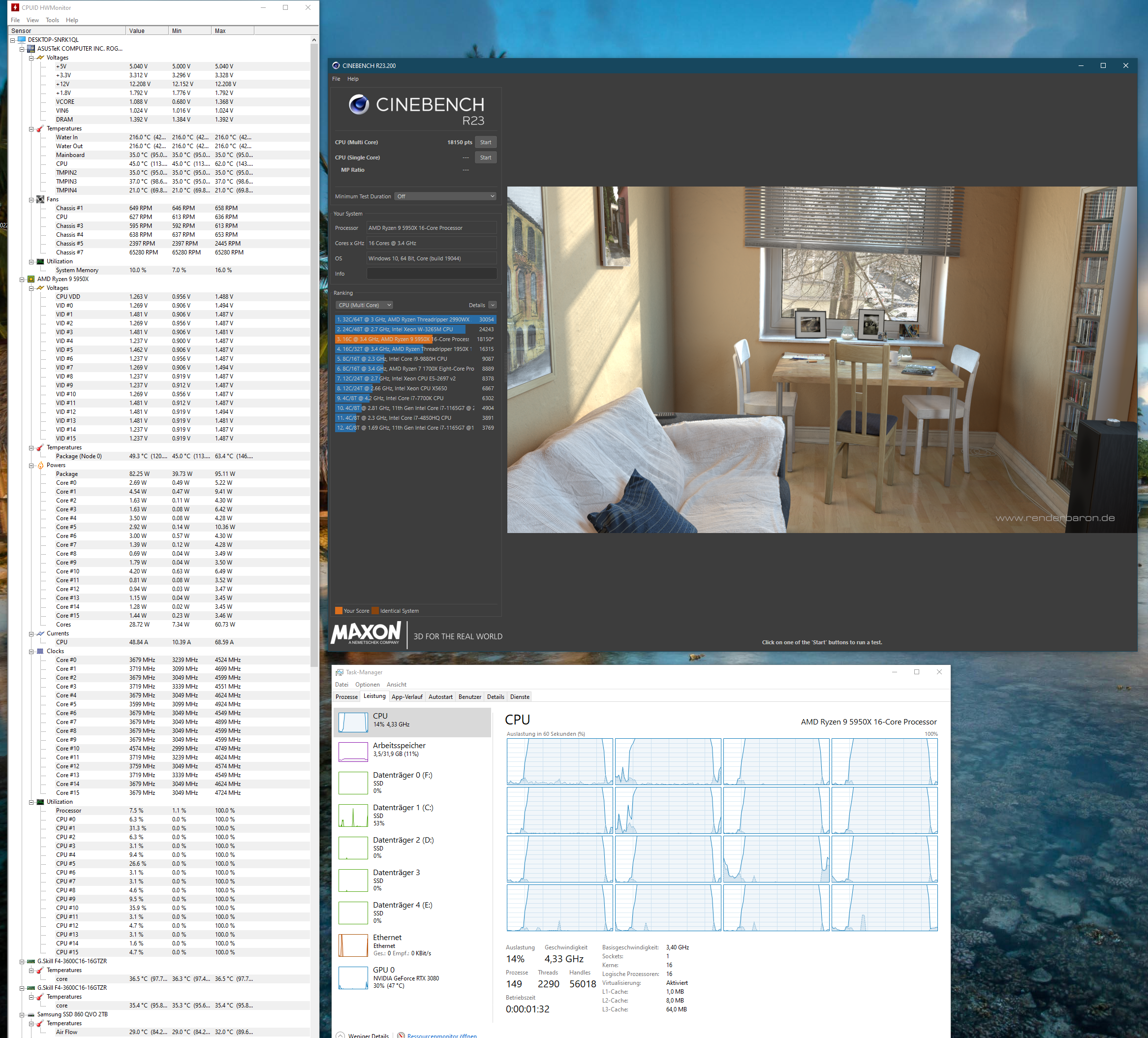Open HWMonitor File menu
The image size is (1148, 1038).
15,20
